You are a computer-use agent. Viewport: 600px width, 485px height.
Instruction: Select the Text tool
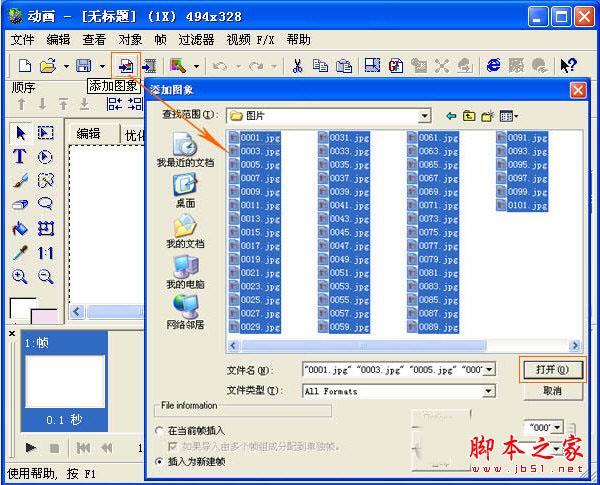20,157
